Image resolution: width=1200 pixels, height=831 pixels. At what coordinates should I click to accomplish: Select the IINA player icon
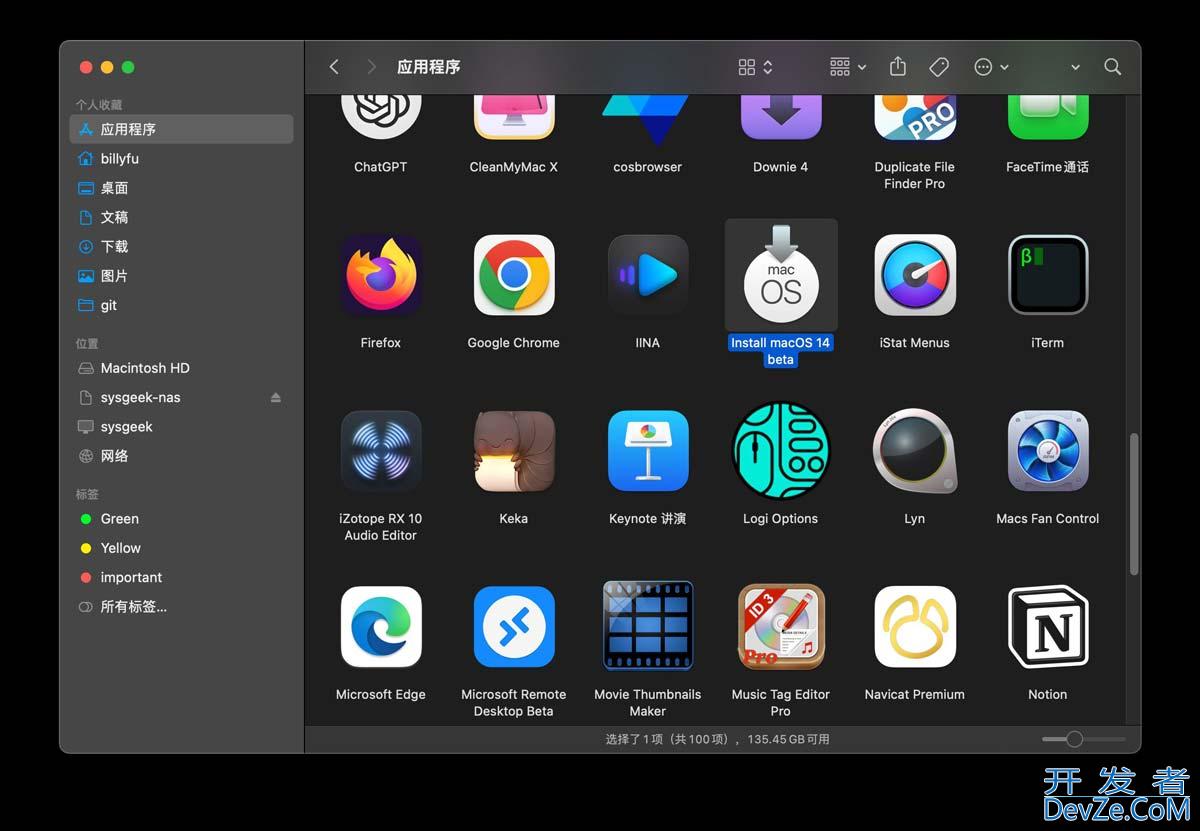click(x=648, y=275)
